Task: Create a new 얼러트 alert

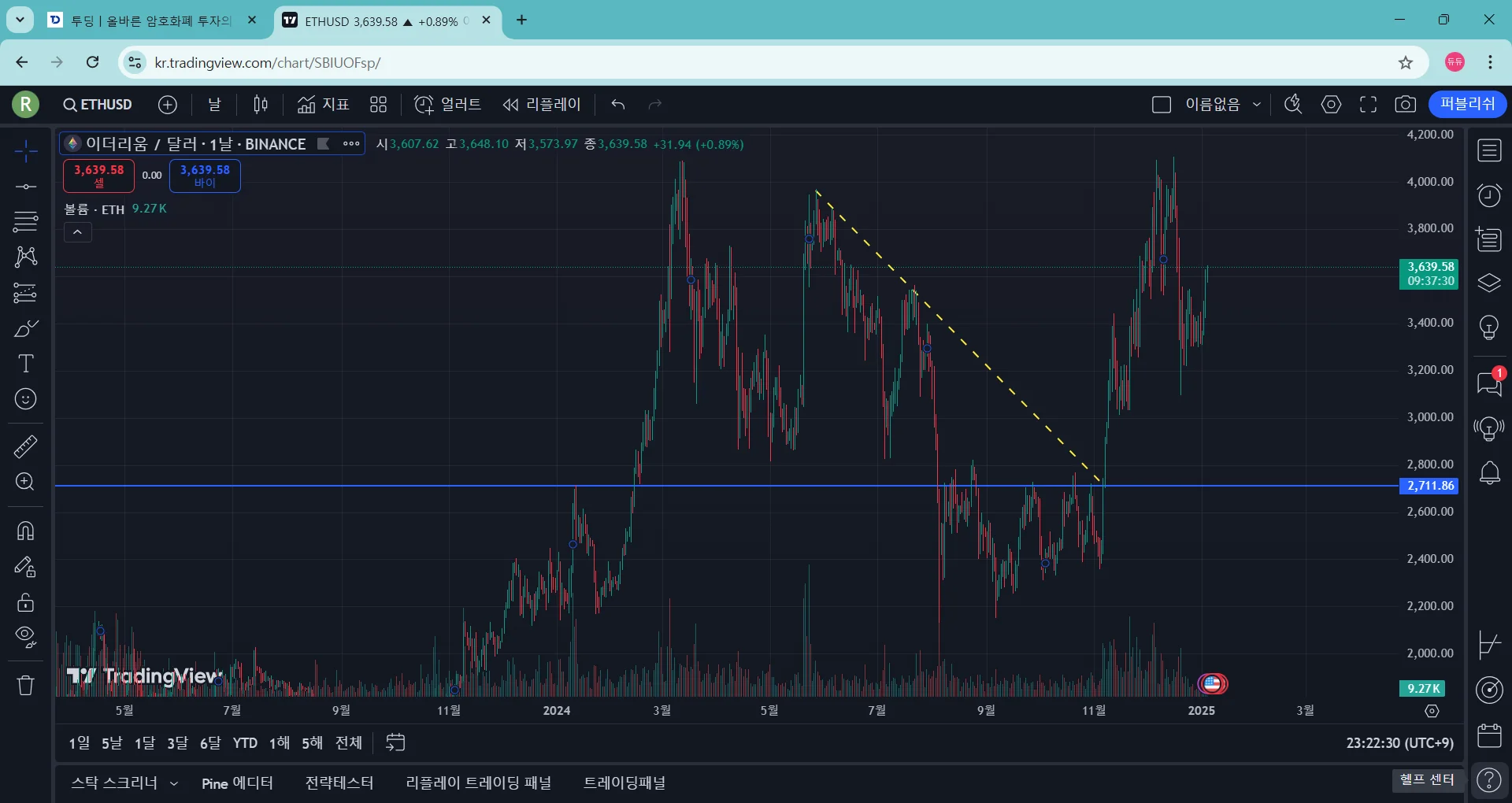Action: [447, 105]
